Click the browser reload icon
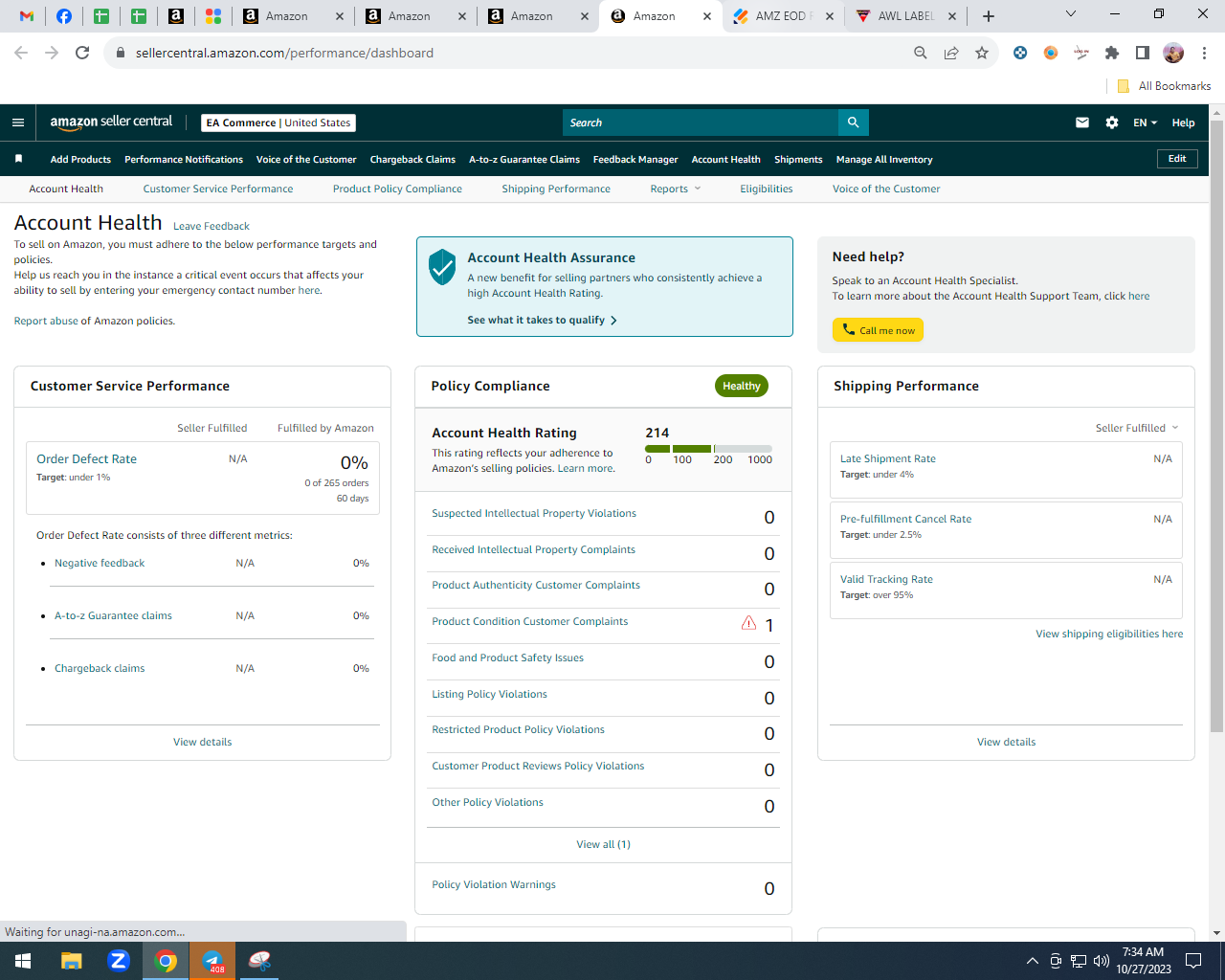Viewport: 1225px width, 980px height. (82, 53)
